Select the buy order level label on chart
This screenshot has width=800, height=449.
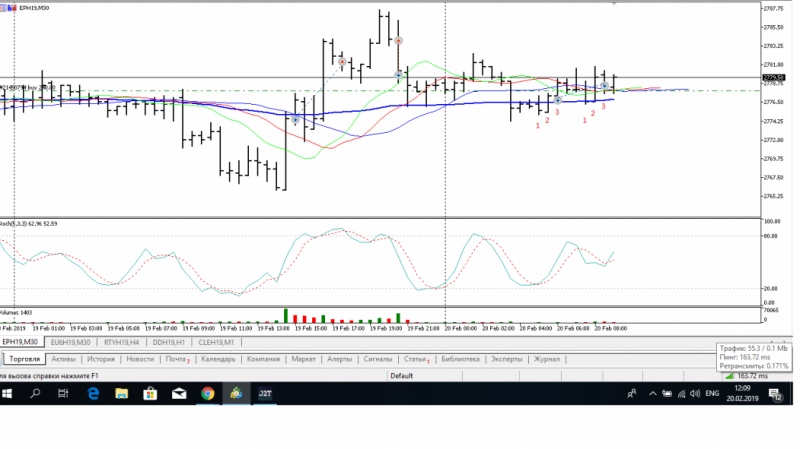coord(28,88)
